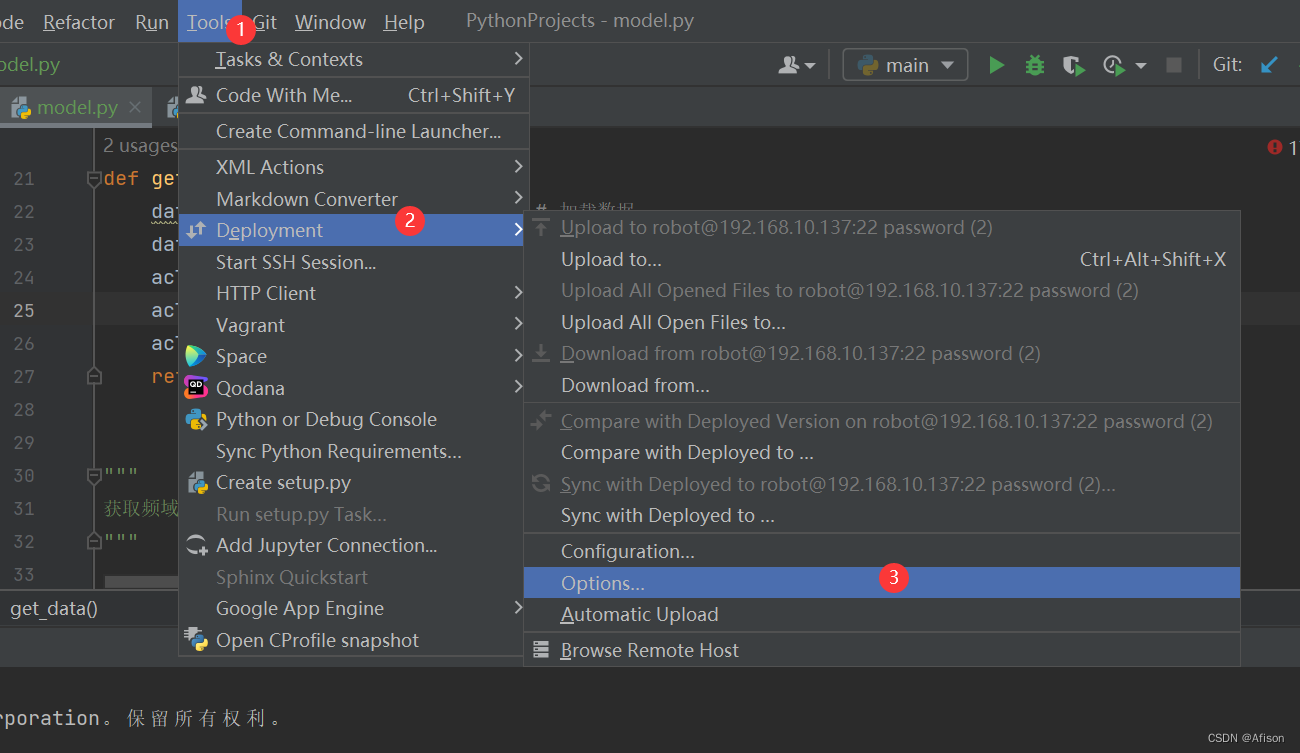Select Browse Remote Host entry
Viewport: 1300px width, 753px height.
pos(881,650)
